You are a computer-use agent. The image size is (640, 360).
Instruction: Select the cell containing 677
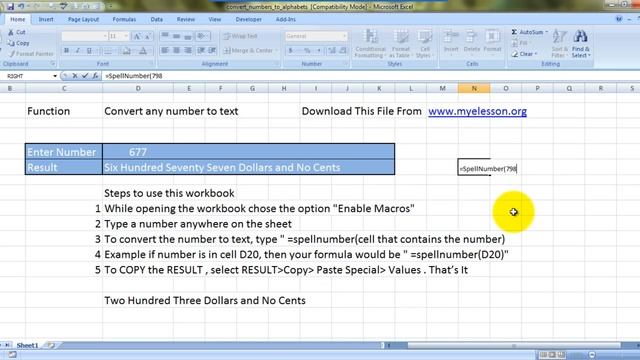(x=249, y=152)
